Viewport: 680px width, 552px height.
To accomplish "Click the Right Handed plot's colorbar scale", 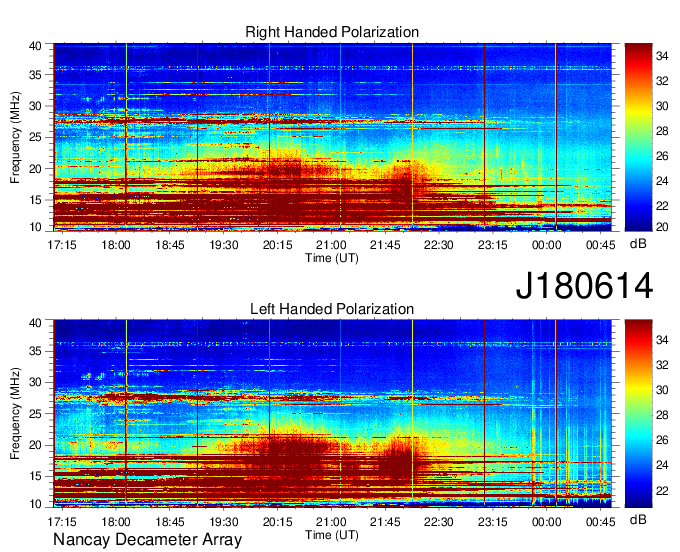I will coord(638,137).
